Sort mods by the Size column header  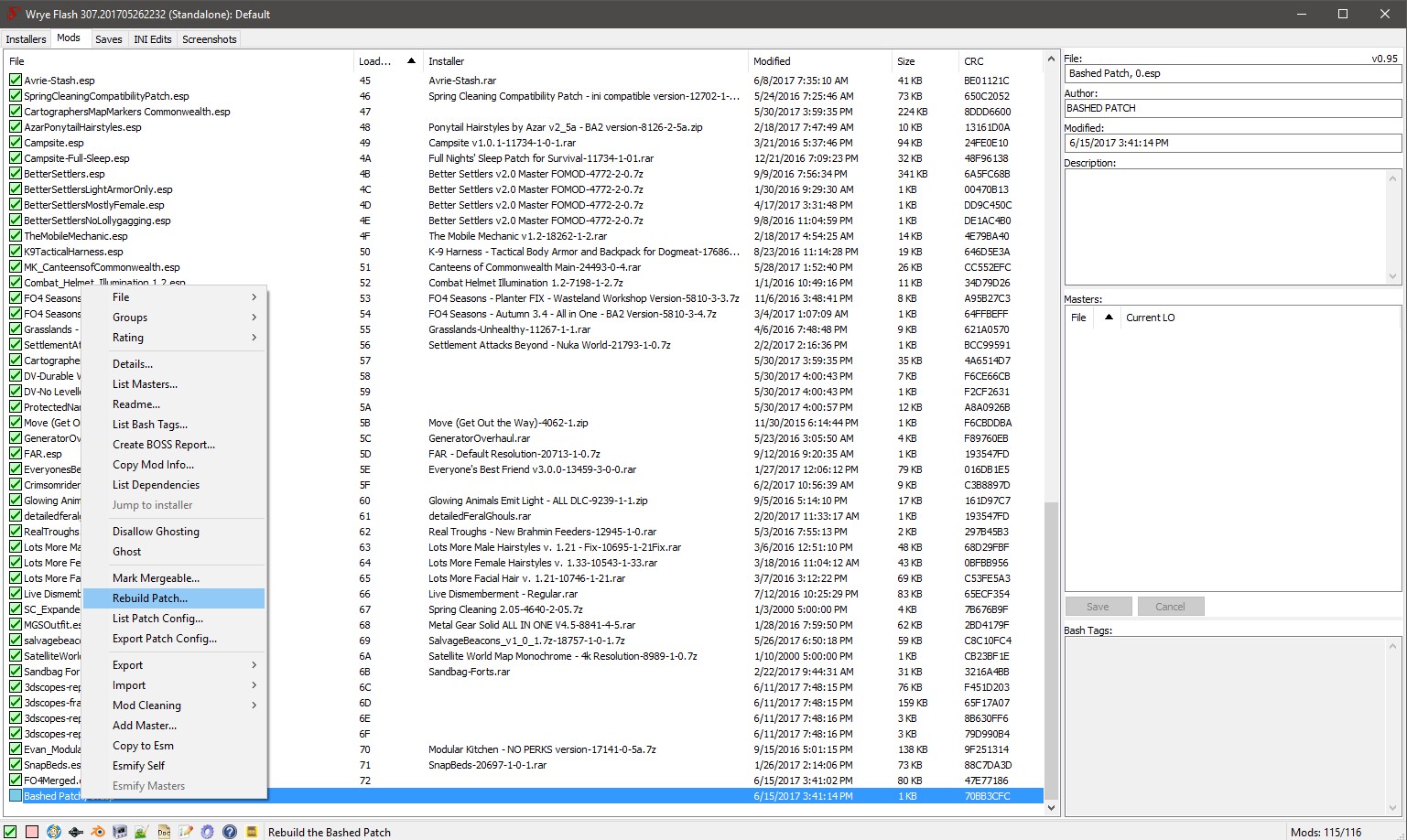(924, 61)
